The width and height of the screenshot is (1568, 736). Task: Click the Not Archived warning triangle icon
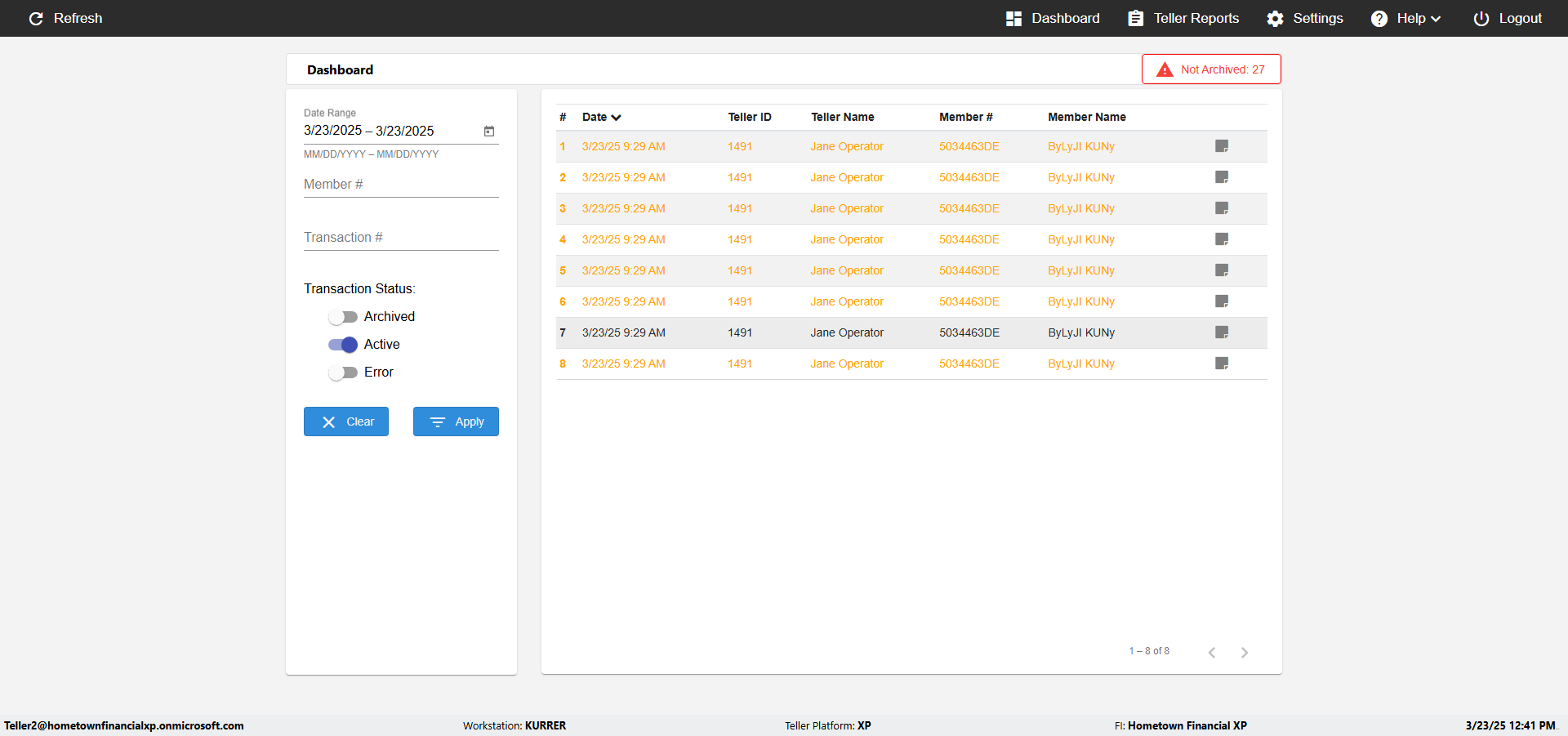1165,69
